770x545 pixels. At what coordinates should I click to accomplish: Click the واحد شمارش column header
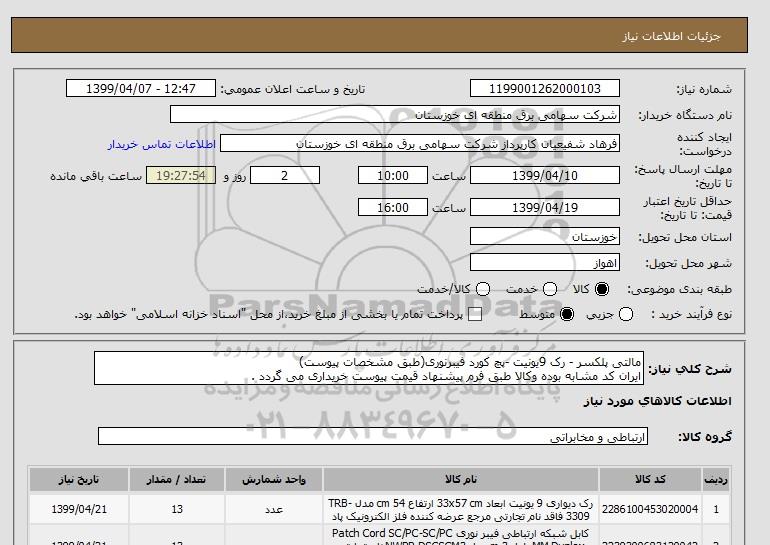tap(274, 479)
